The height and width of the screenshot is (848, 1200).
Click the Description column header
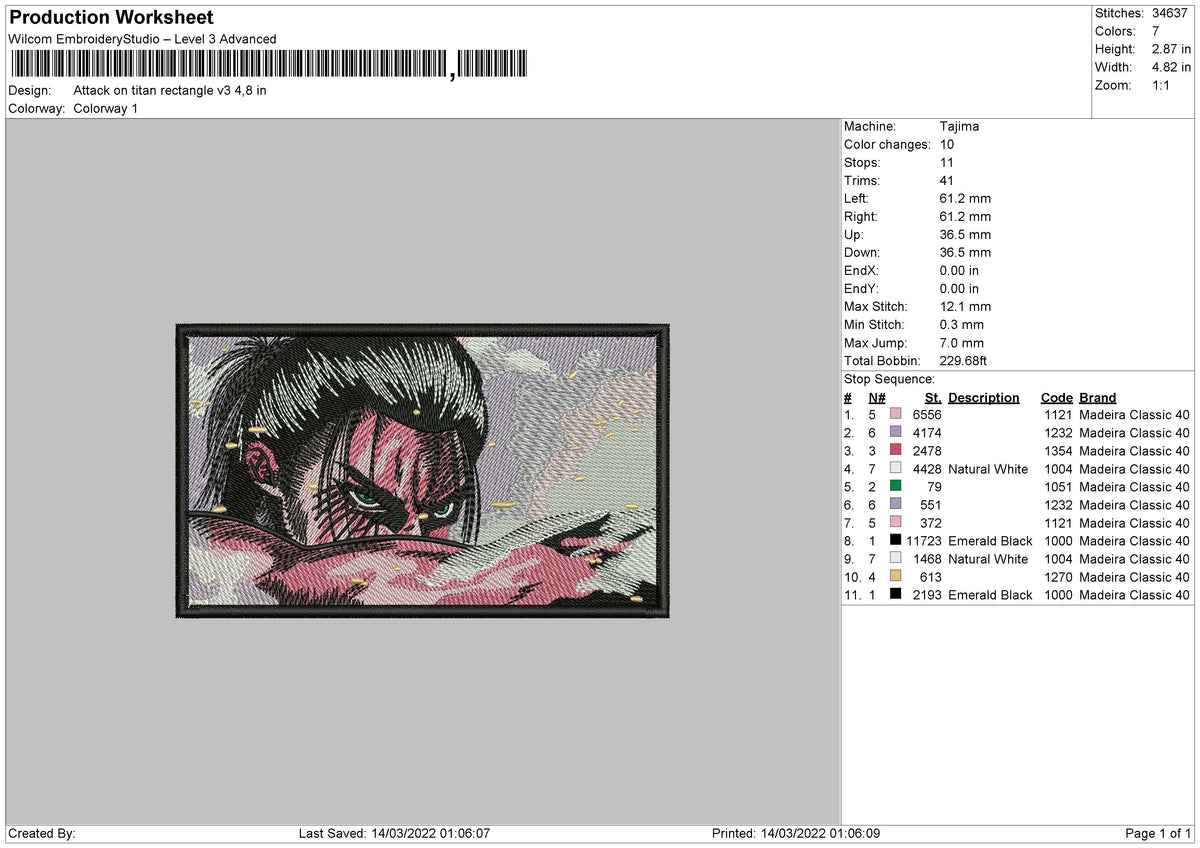click(x=984, y=397)
